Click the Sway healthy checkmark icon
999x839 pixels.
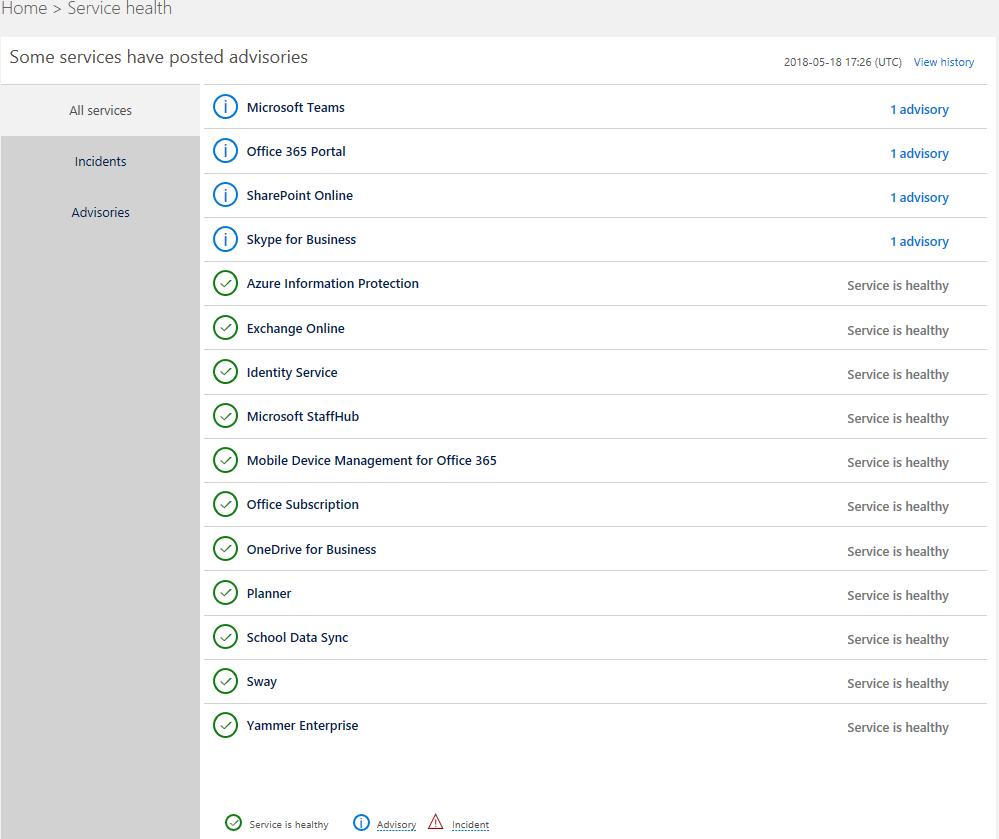click(225, 680)
